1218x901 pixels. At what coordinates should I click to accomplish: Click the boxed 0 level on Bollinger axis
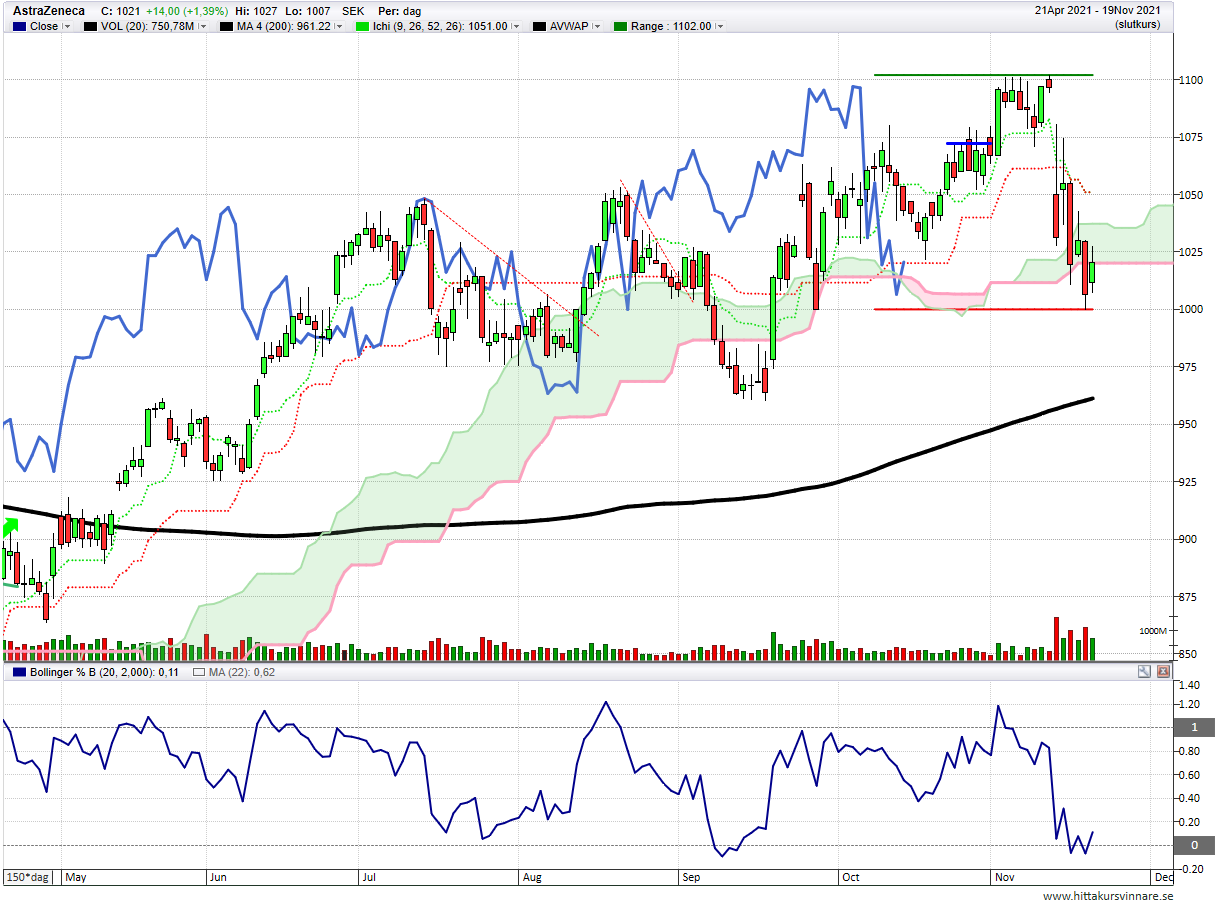click(x=1192, y=846)
